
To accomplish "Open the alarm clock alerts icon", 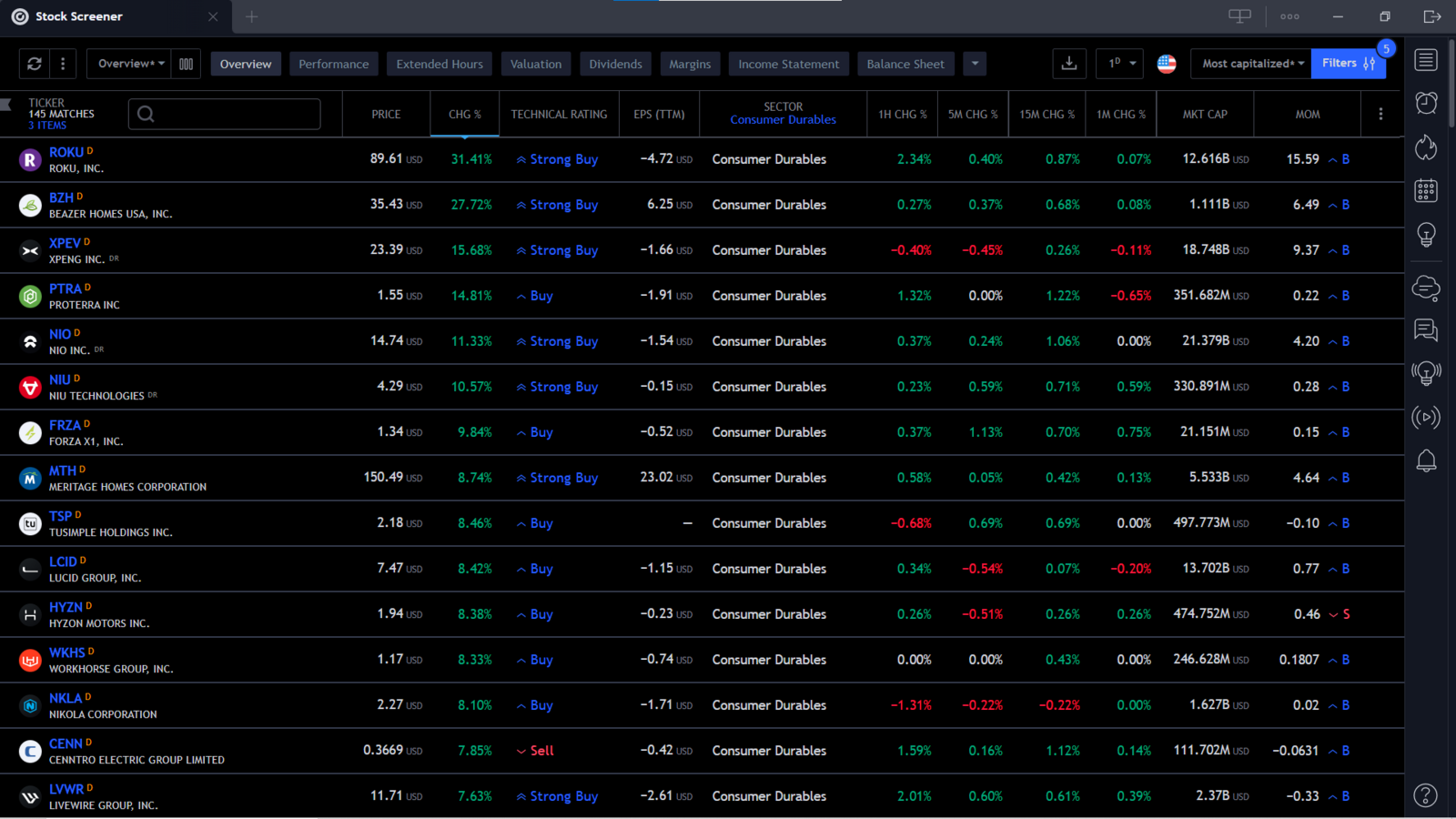I will coord(1426,103).
